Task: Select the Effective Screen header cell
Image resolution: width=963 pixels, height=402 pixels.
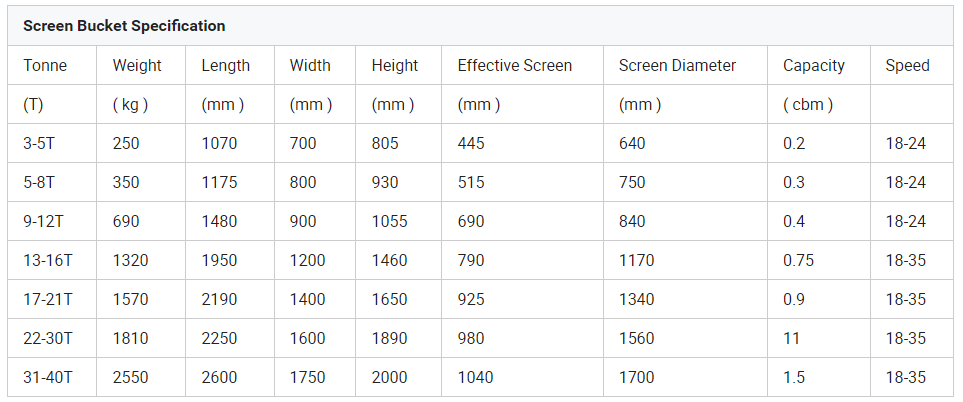Action: 515,66
